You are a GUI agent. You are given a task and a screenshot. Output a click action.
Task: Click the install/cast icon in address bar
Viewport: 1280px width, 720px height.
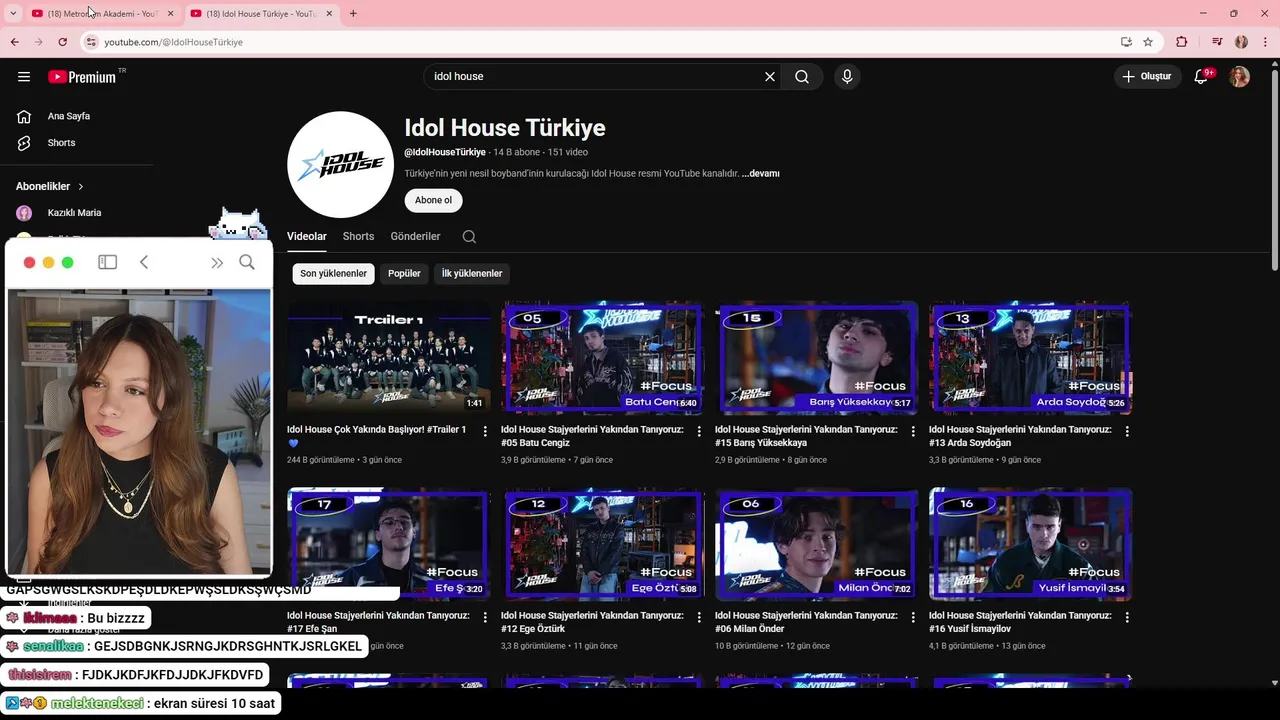click(x=1126, y=42)
